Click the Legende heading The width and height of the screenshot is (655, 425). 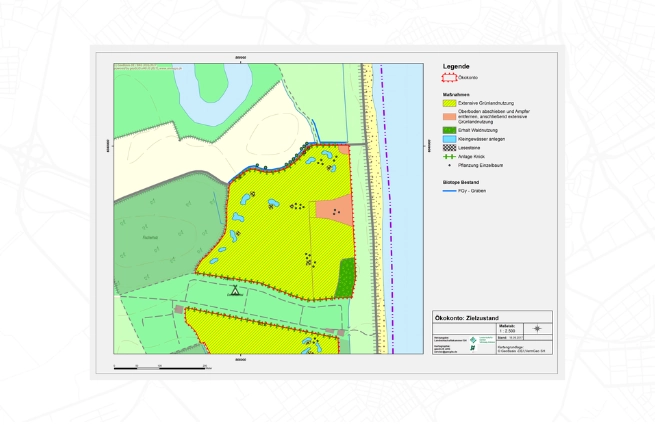[x=455, y=66]
